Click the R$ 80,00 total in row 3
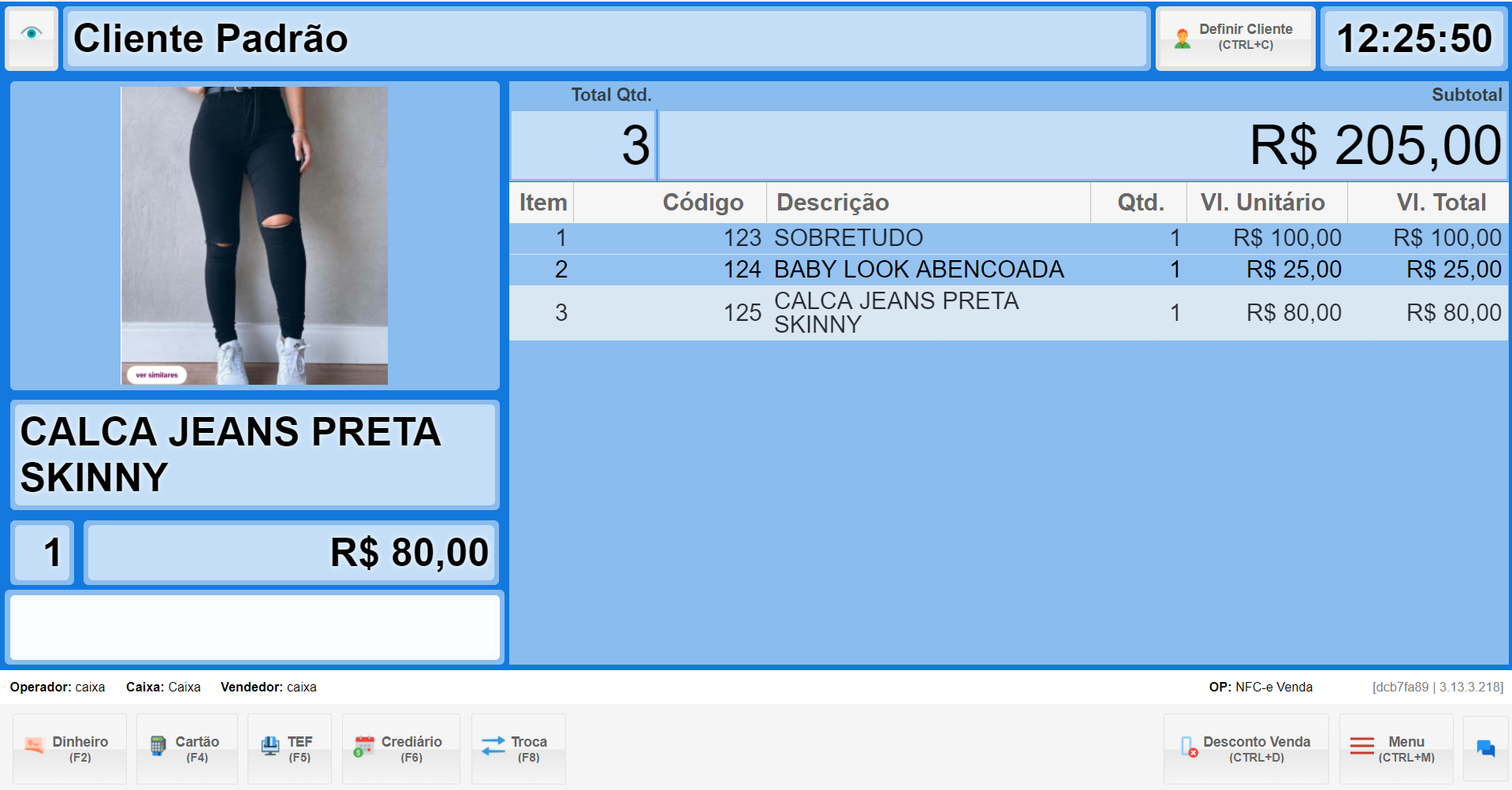The width and height of the screenshot is (1512, 790). click(x=1454, y=313)
